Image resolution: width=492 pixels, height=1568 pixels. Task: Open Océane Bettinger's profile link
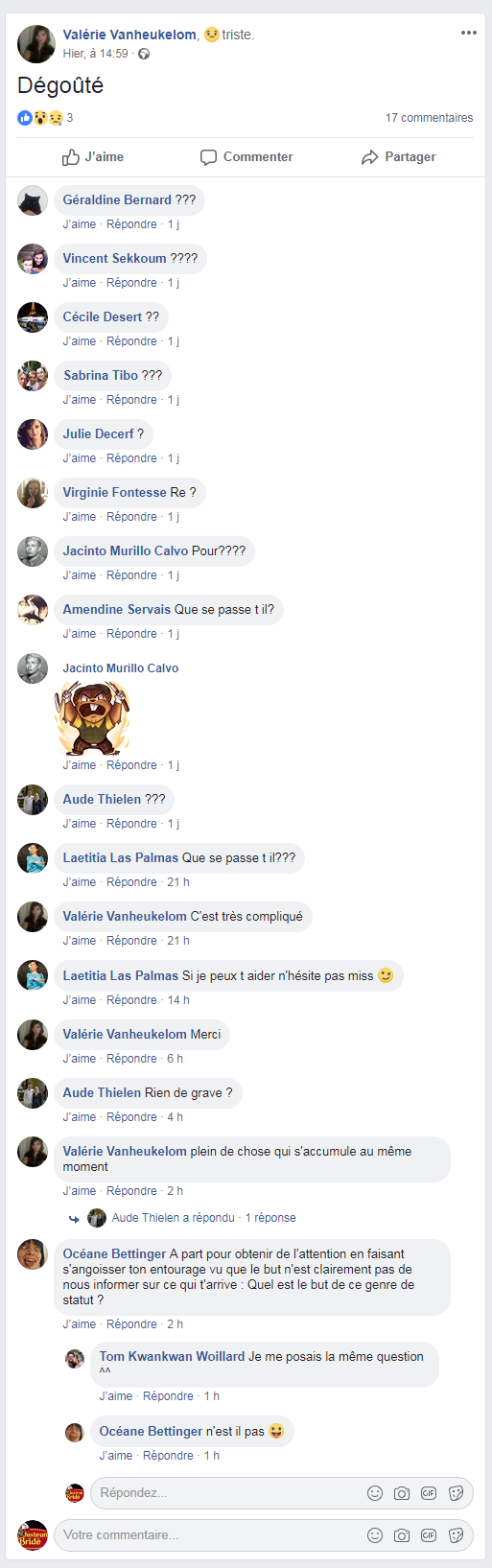114,1253
